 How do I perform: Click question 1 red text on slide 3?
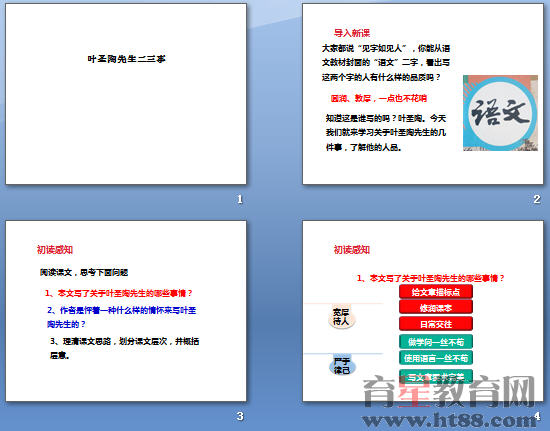(119, 293)
